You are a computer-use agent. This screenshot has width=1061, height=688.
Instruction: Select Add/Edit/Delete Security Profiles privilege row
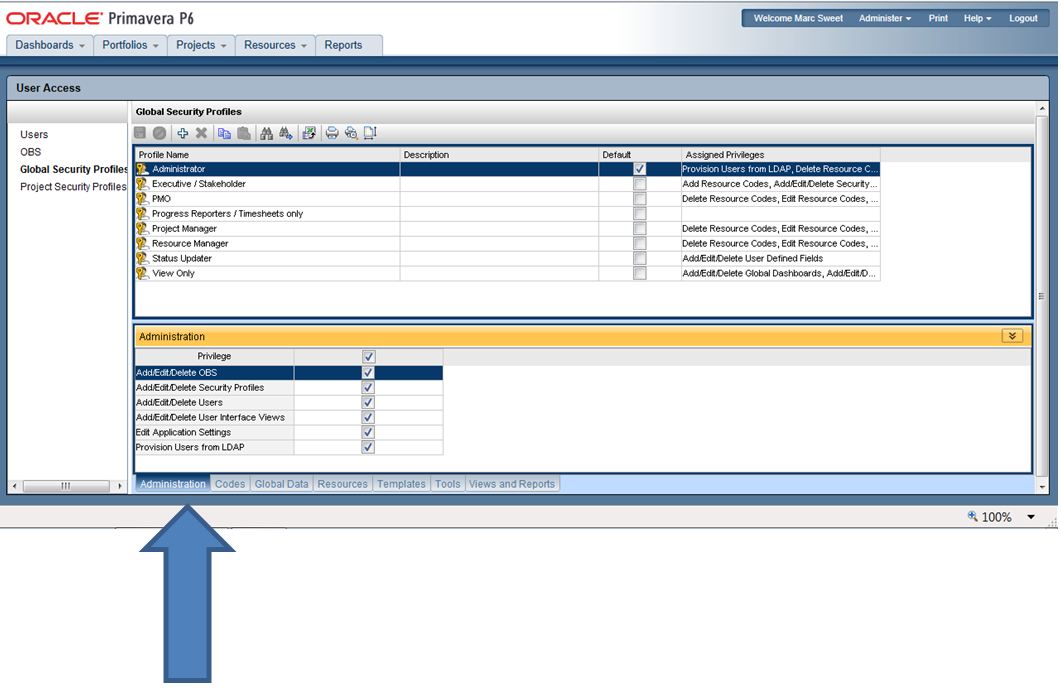coord(289,388)
